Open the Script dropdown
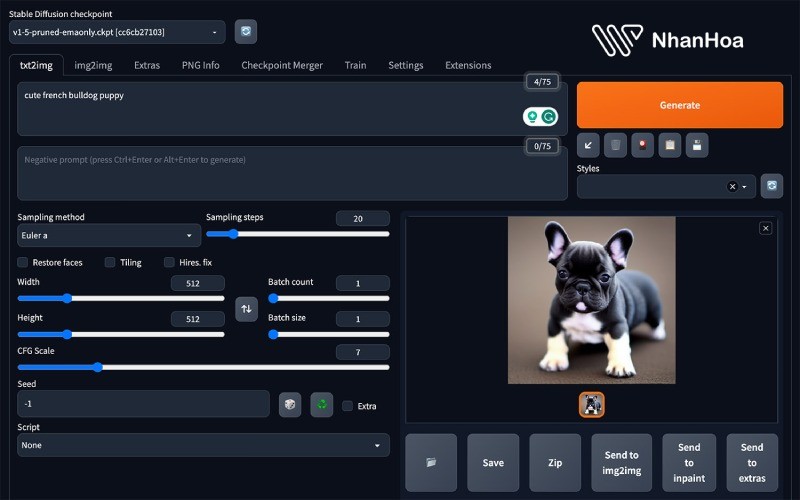The height and width of the screenshot is (500, 800). click(x=204, y=445)
